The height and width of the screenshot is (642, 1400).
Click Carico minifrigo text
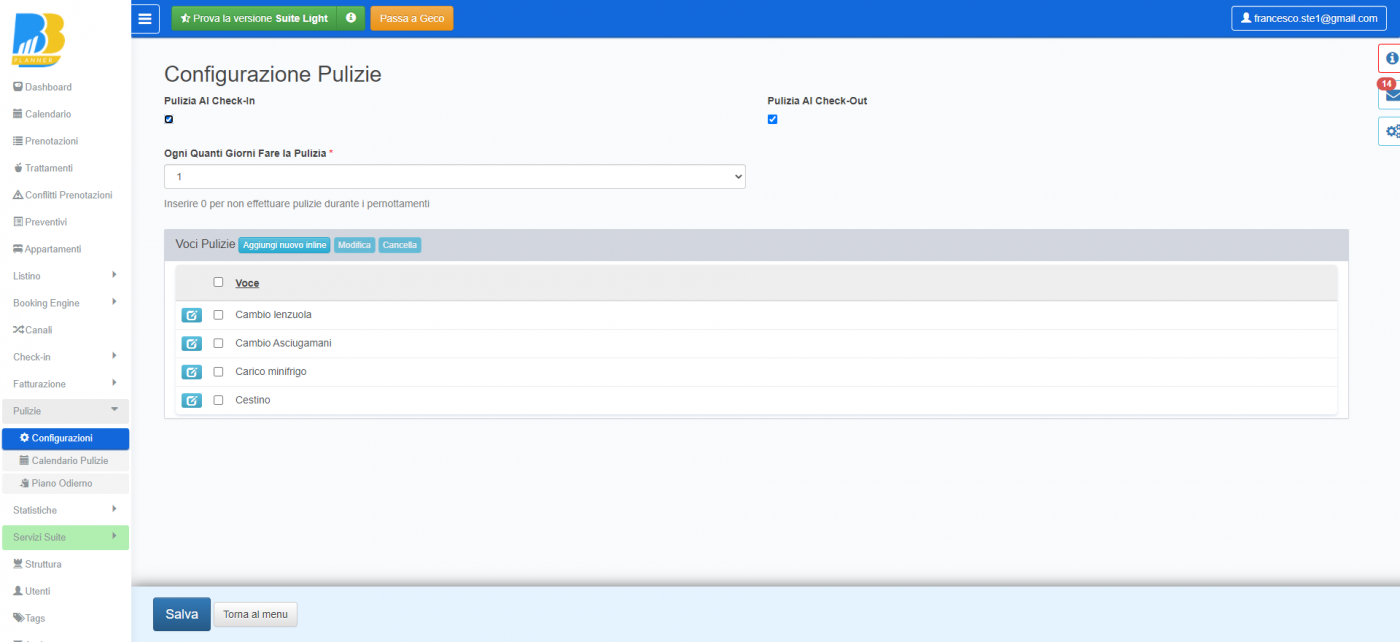click(271, 372)
